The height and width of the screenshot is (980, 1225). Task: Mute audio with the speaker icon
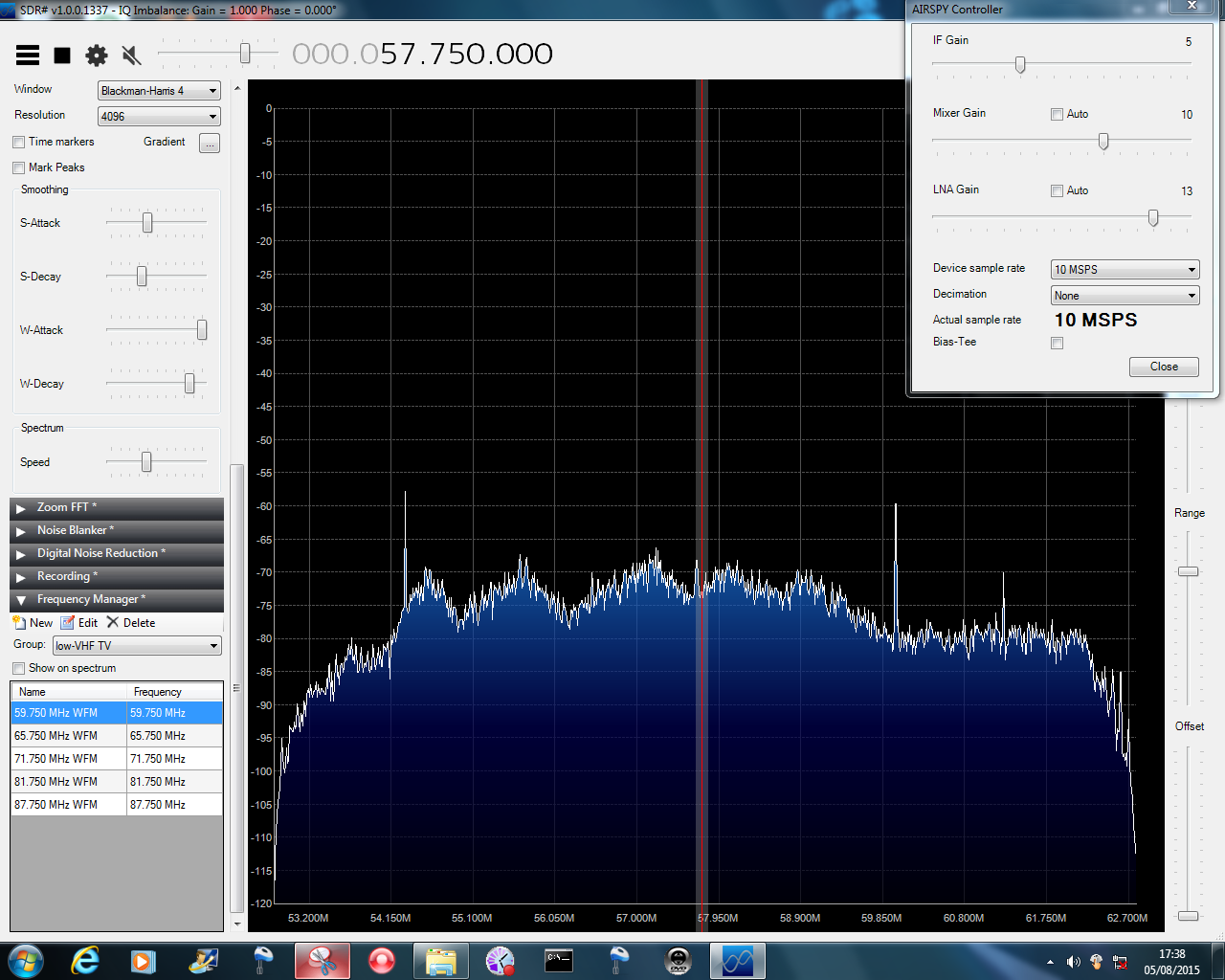click(132, 56)
